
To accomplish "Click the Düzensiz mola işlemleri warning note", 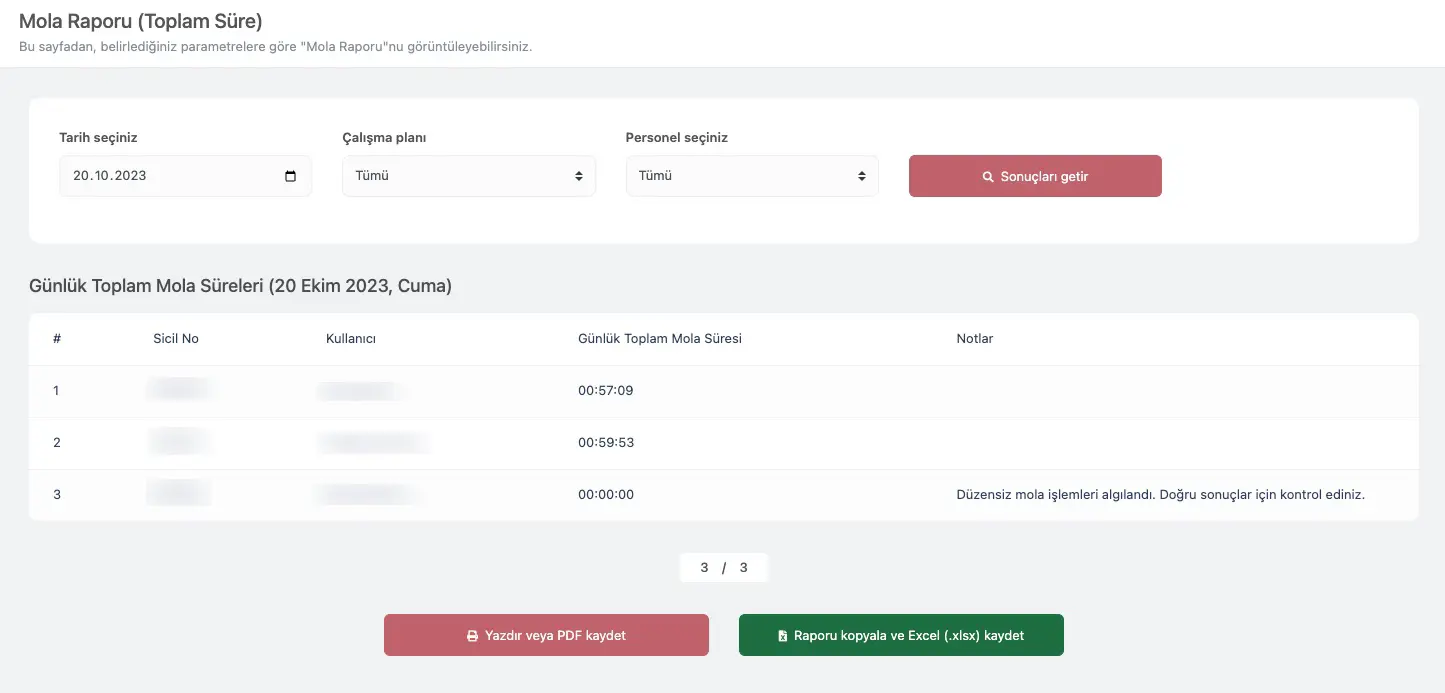I will (1160, 495).
